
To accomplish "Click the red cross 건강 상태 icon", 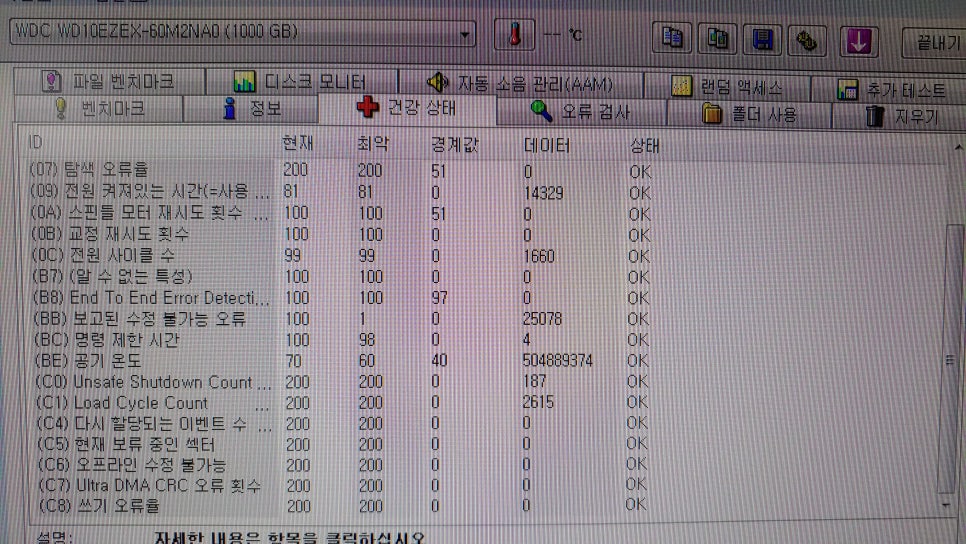I will [x=368, y=107].
